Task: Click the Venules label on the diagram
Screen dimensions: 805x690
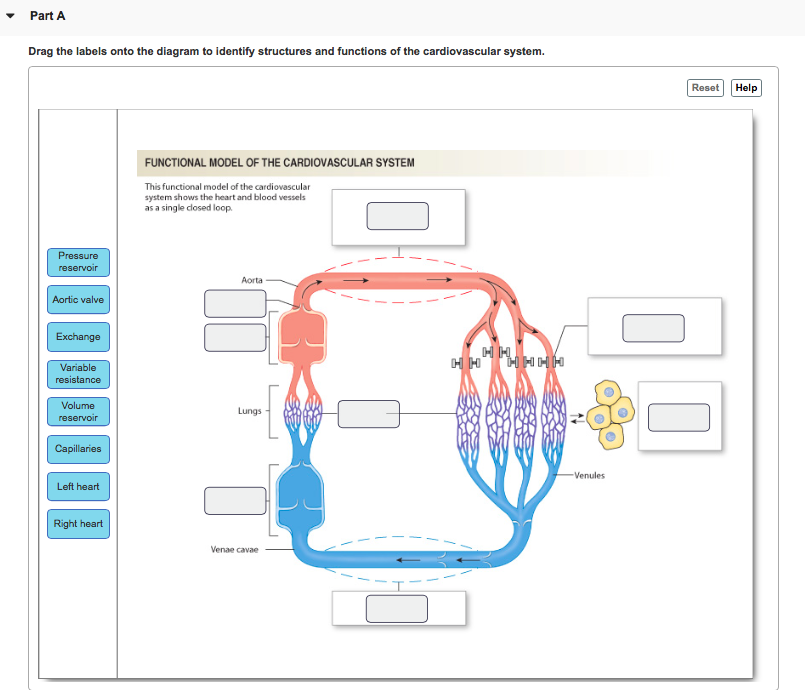Action: tap(589, 475)
